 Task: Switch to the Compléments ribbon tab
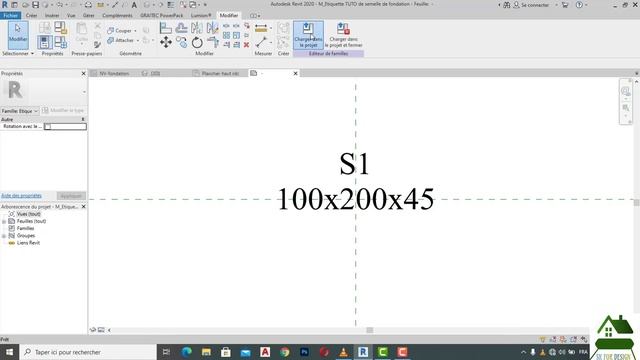pos(117,16)
